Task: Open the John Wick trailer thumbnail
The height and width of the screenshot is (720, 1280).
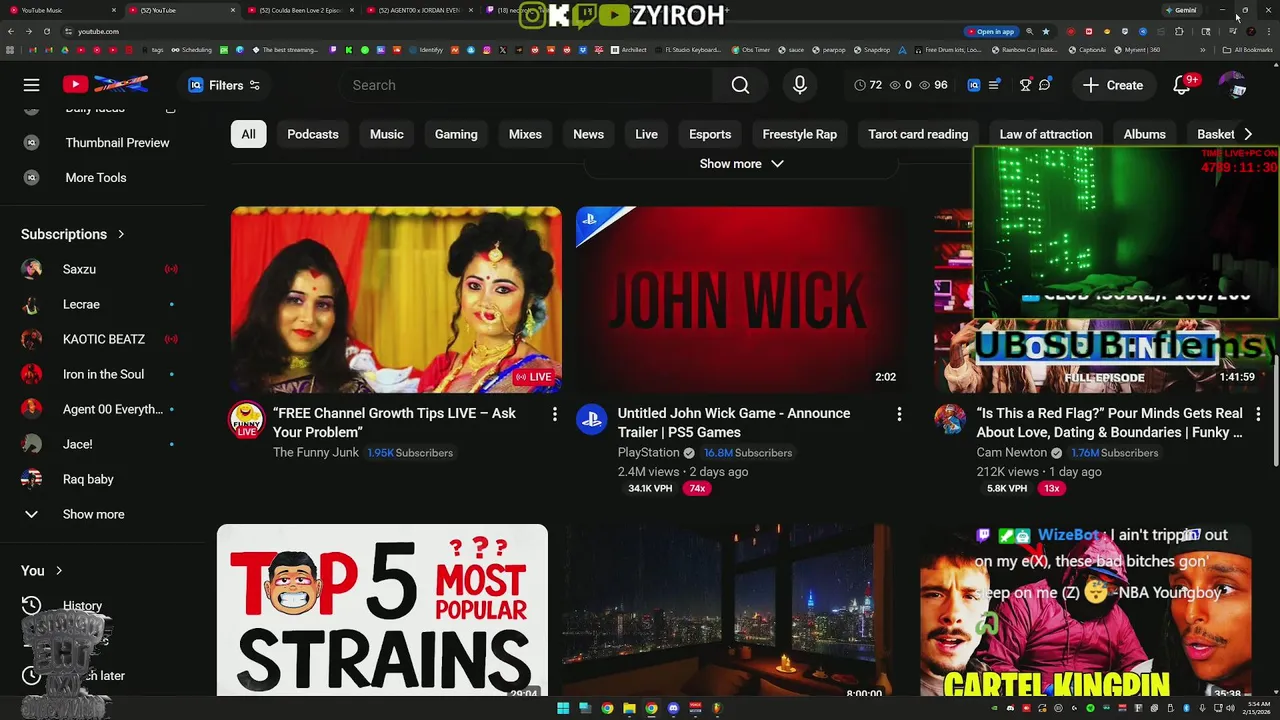Action: [x=741, y=300]
